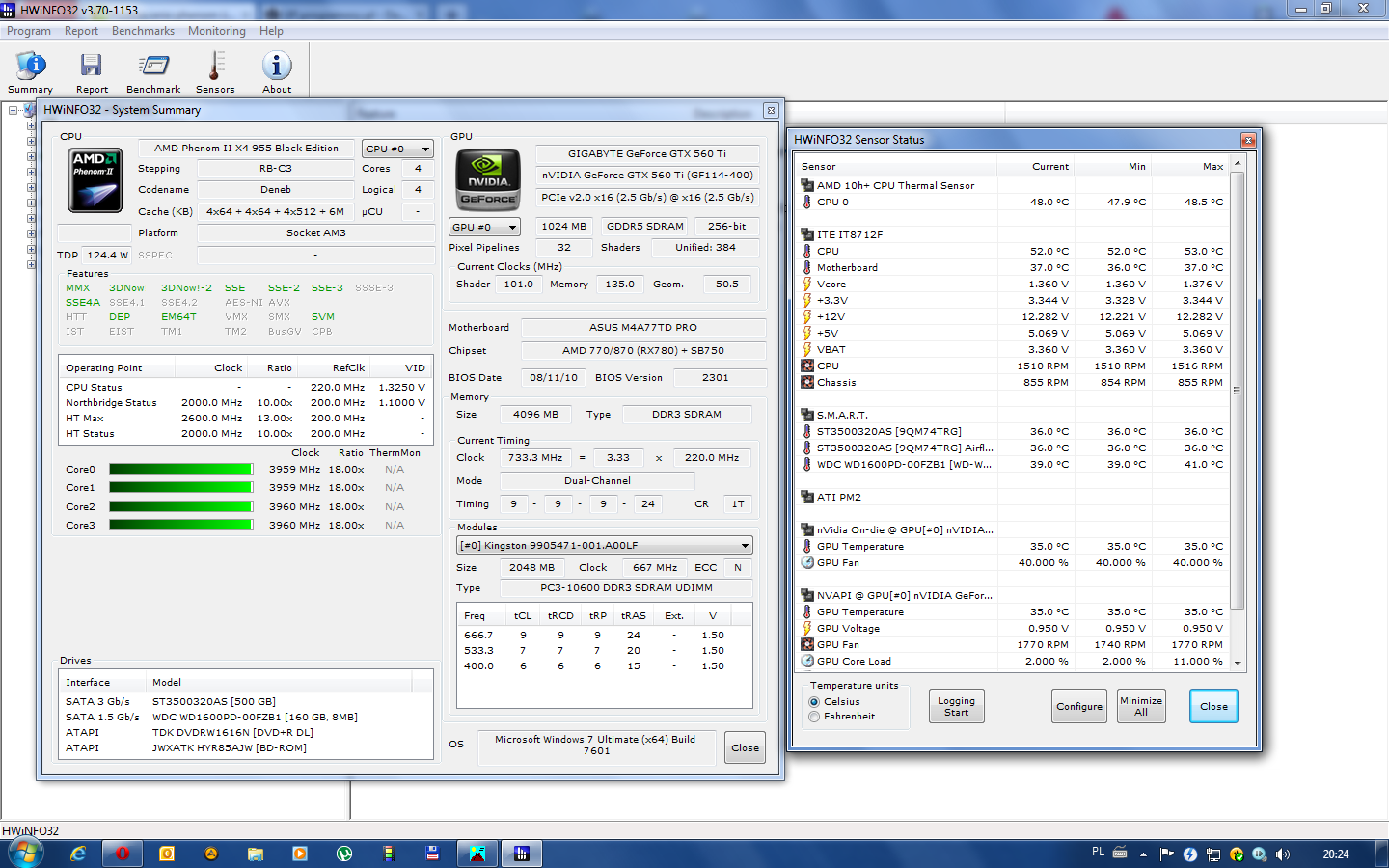
Task: Click the gauge icon beside GPU Core Load
Action: click(x=807, y=661)
